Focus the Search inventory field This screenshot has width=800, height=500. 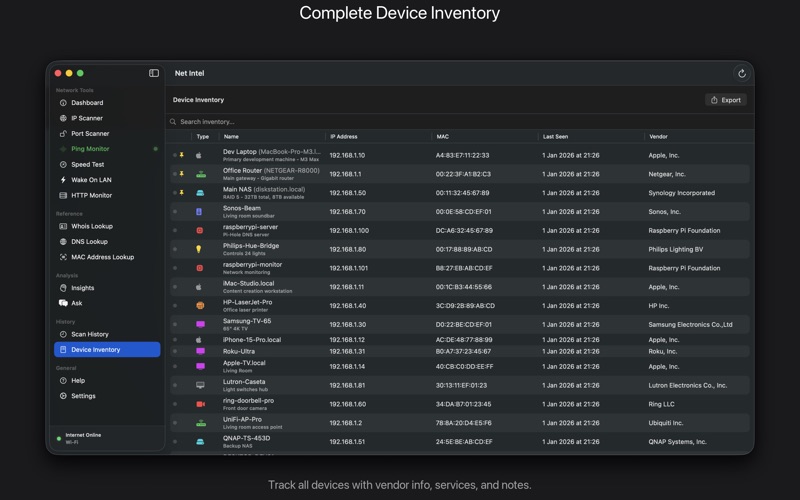(x=459, y=121)
